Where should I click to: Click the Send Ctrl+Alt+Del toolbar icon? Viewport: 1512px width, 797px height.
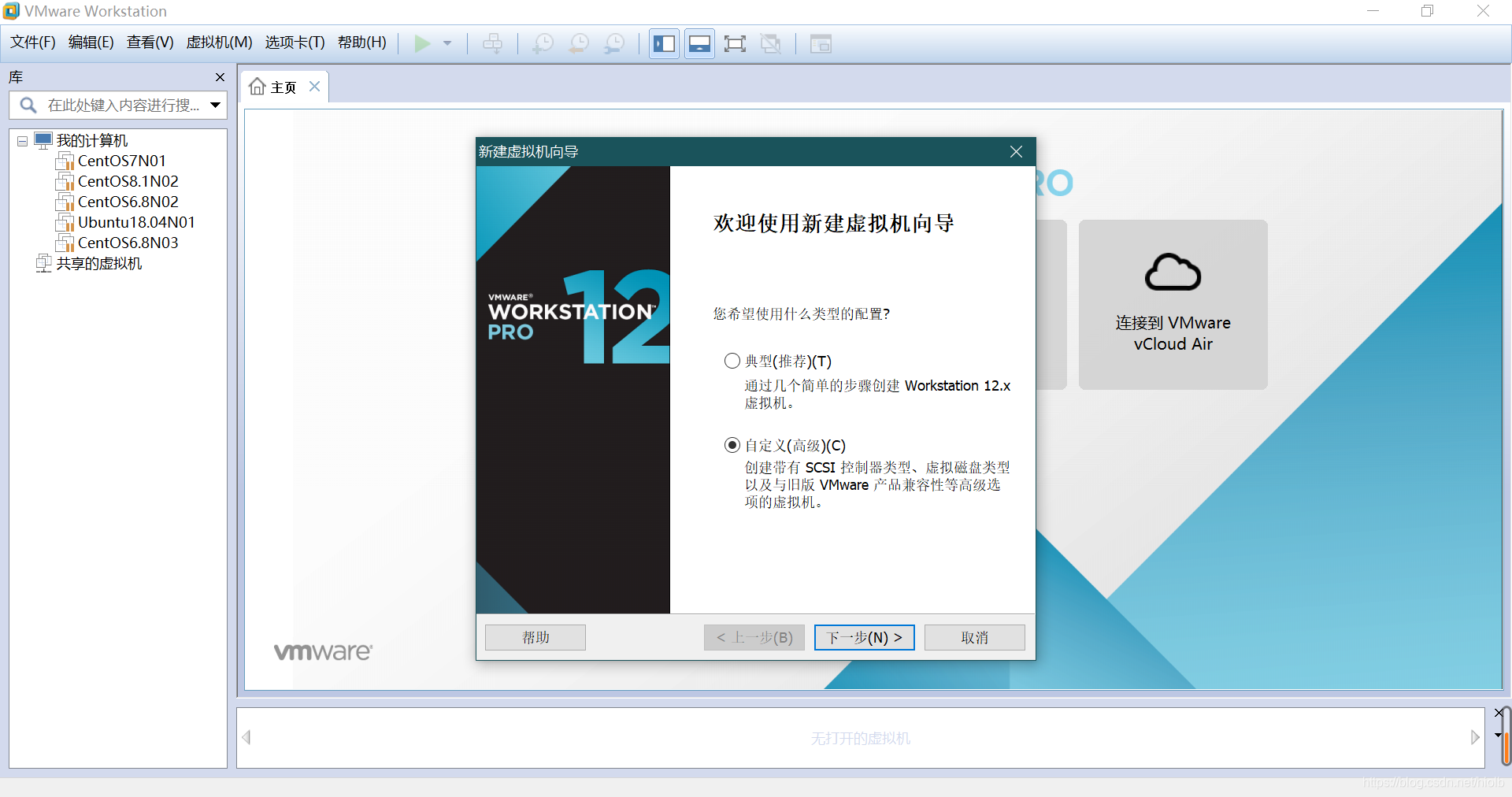(x=493, y=43)
